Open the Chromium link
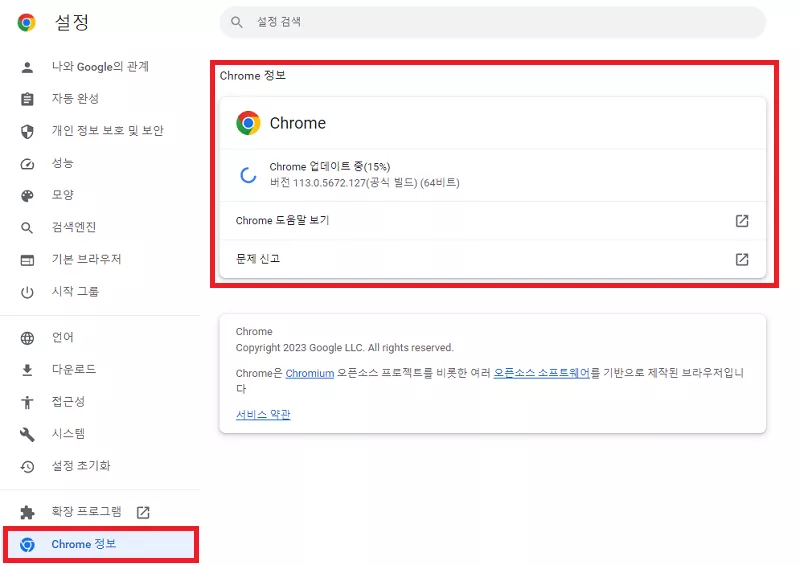 (x=310, y=374)
